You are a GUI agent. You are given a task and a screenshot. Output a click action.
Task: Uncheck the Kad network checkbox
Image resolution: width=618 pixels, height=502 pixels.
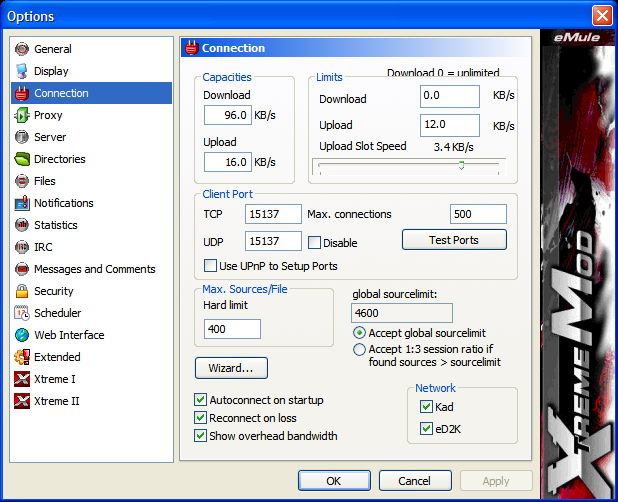(426, 407)
